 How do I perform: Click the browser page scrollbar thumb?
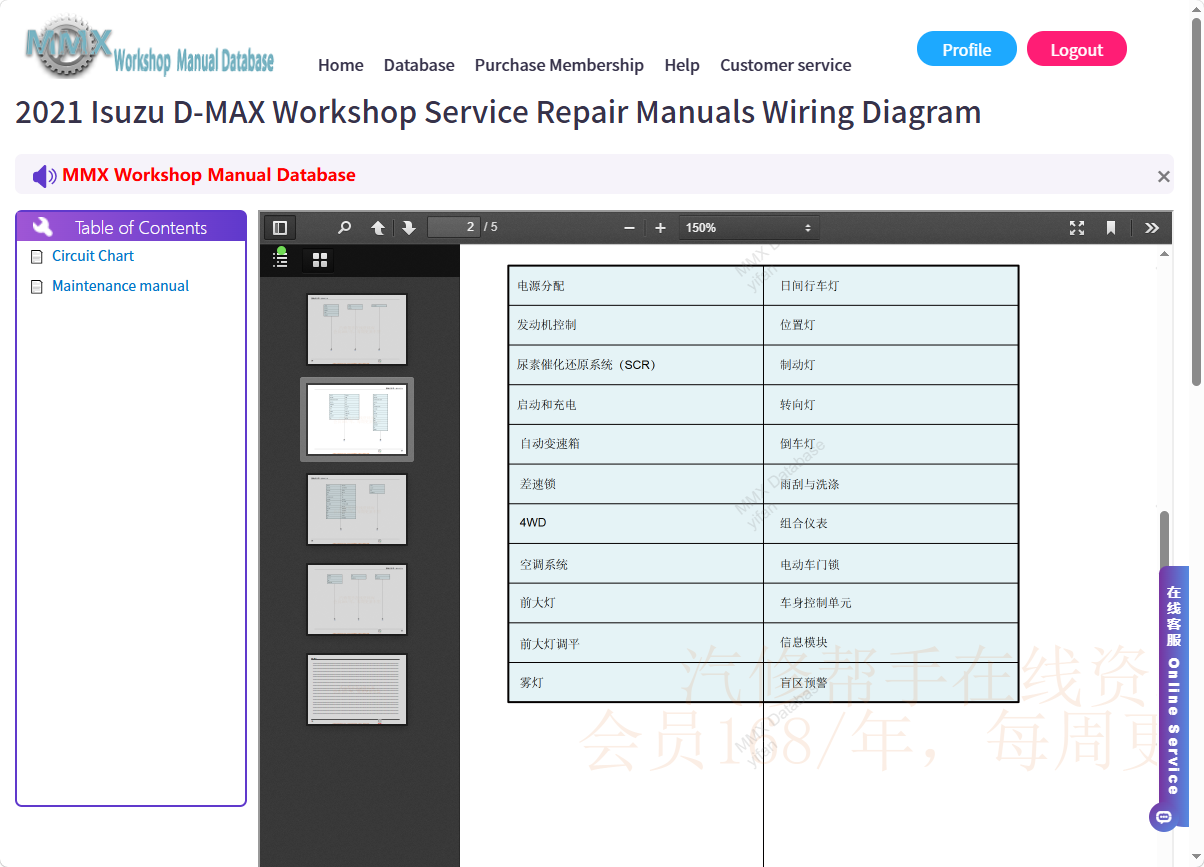[1196, 200]
